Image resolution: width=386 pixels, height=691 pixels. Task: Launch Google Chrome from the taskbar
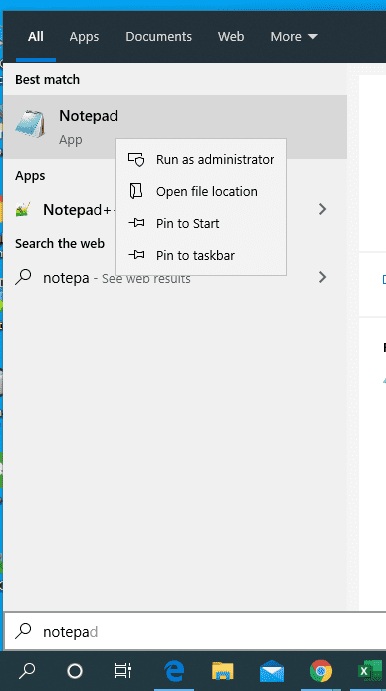tap(321, 671)
